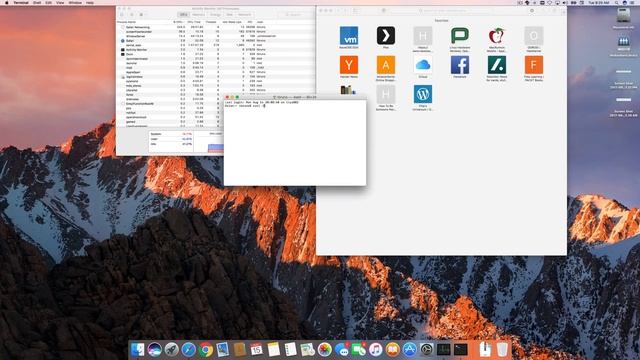The height and width of the screenshot is (360, 640).
Task: Open the iCloud favorite tile
Action: tap(423, 65)
